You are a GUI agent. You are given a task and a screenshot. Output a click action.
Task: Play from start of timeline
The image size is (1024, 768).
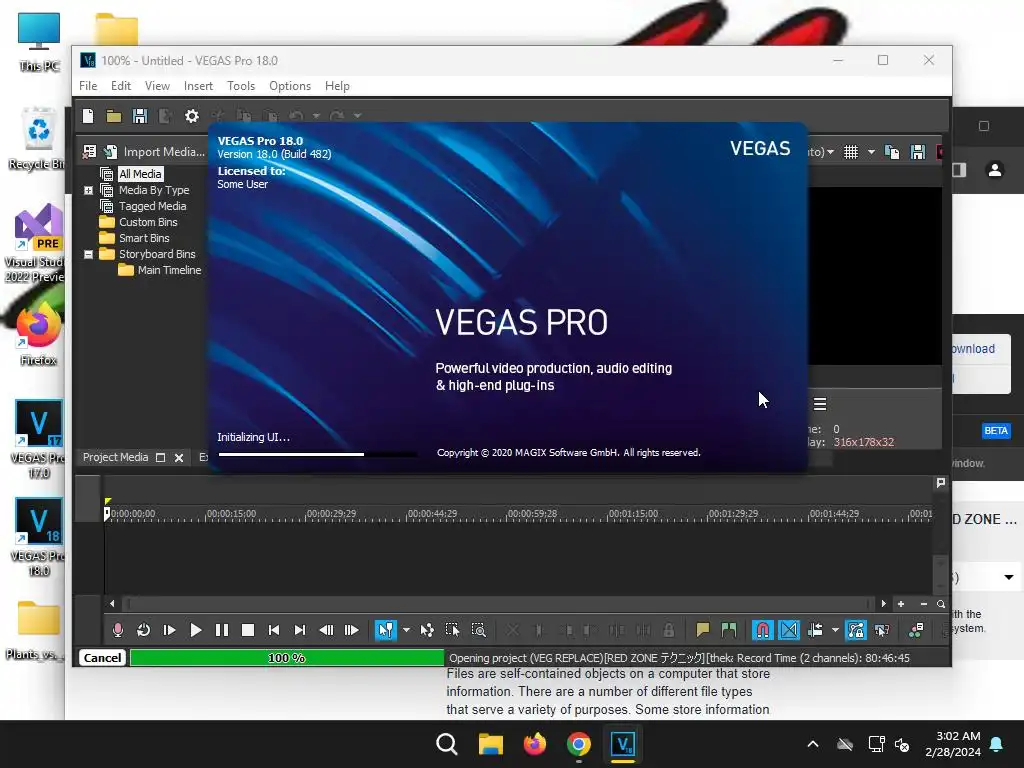[x=169, y=630]
